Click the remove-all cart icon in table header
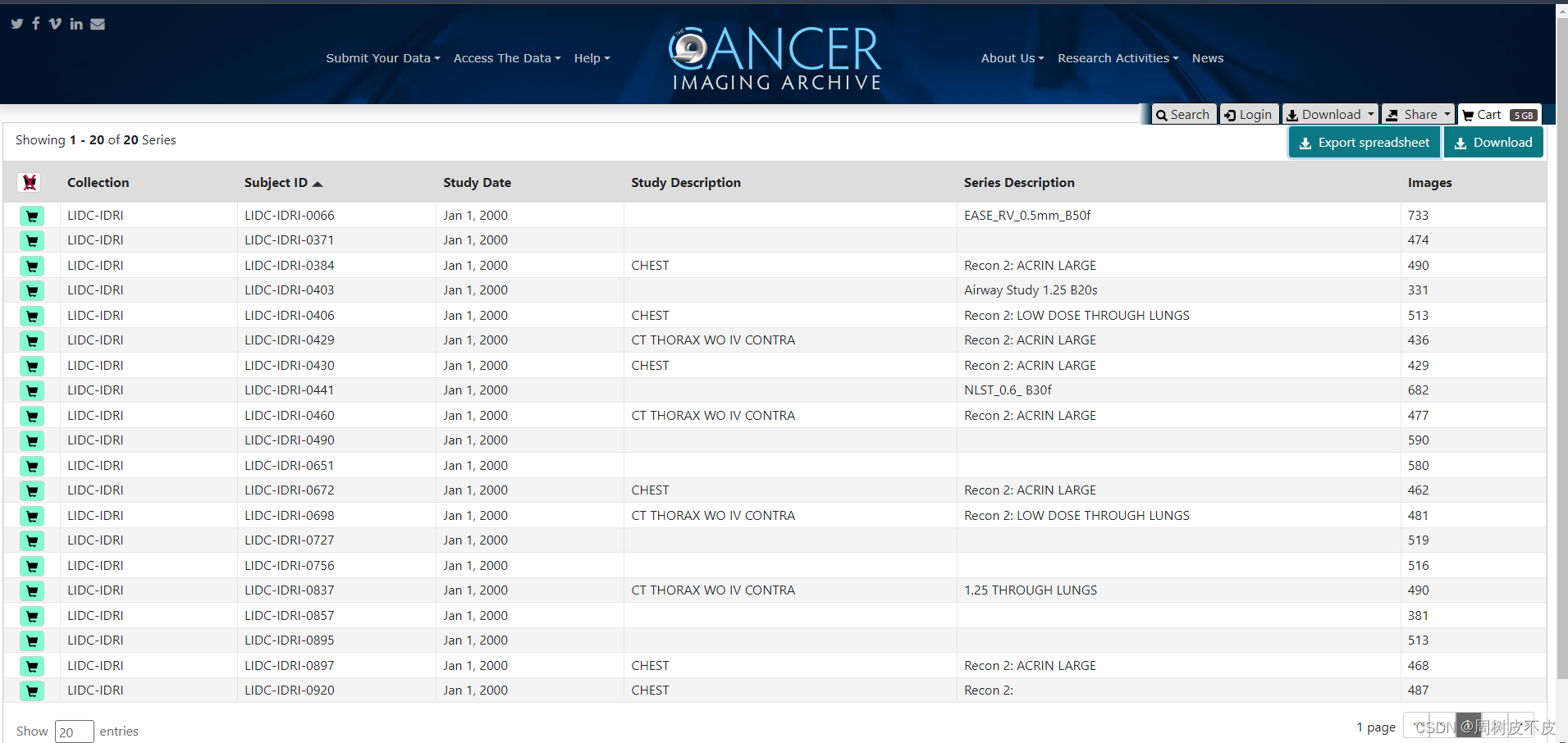Viewport: 1568px width, 743px height. [x=30, y=182]
